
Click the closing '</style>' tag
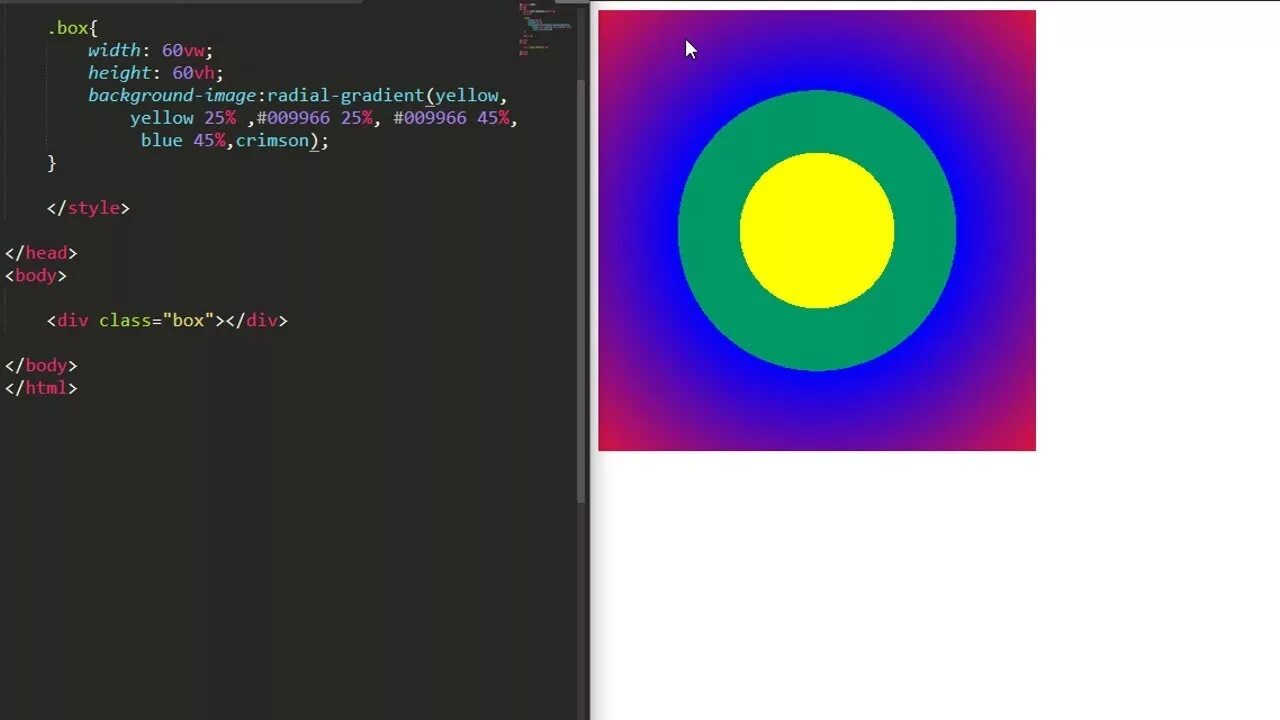pyautogui.click(x=88, y=208)
